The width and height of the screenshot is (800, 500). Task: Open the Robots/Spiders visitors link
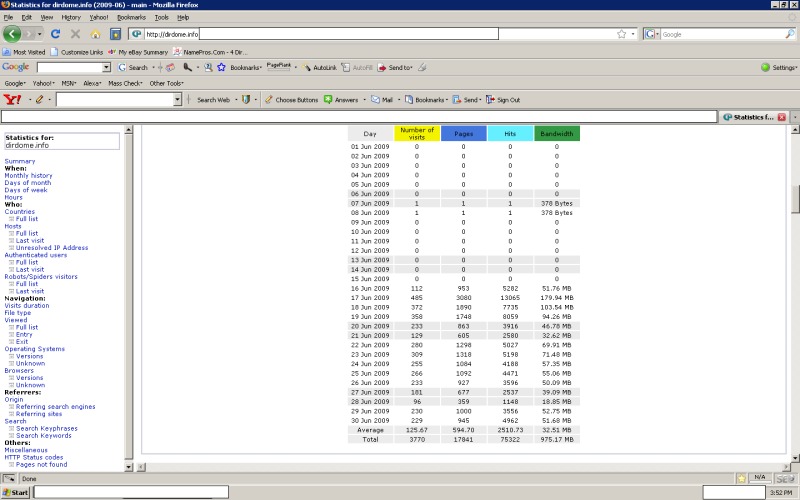(41, 277)
